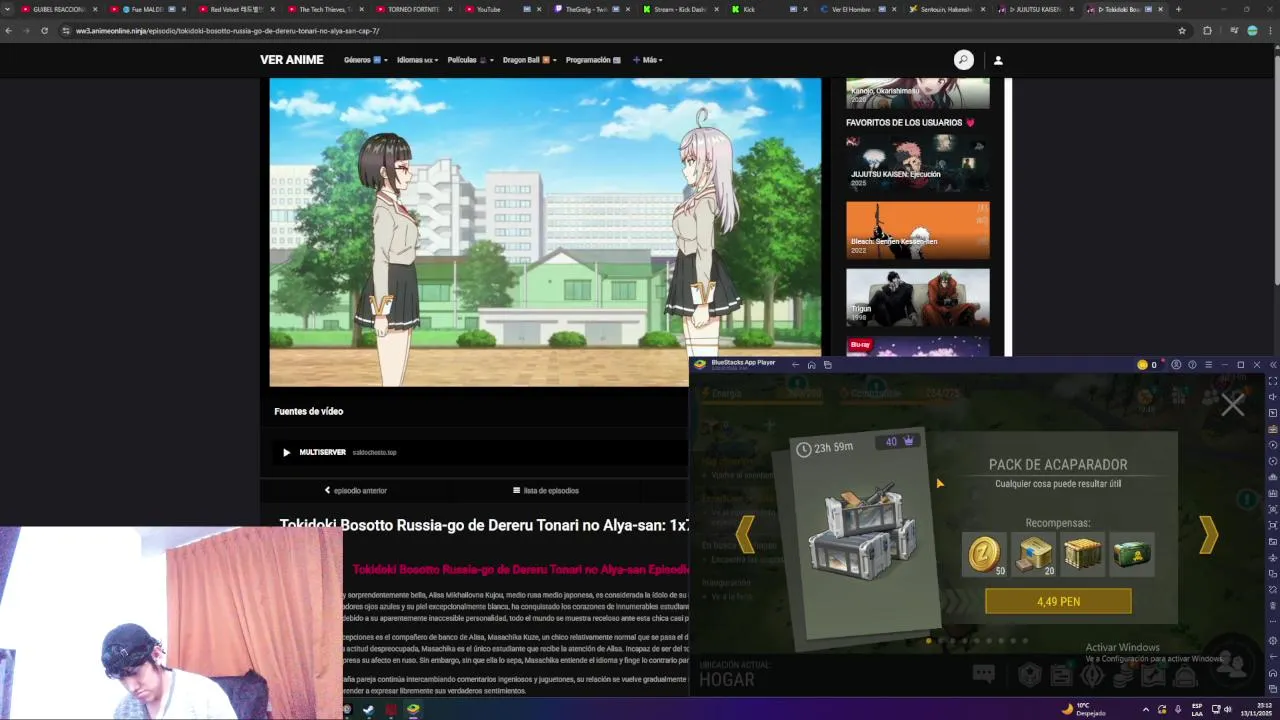1280x720 pixels.
Task: Select the gold supply box reward with 20
Action: (x=1034, y=554)
